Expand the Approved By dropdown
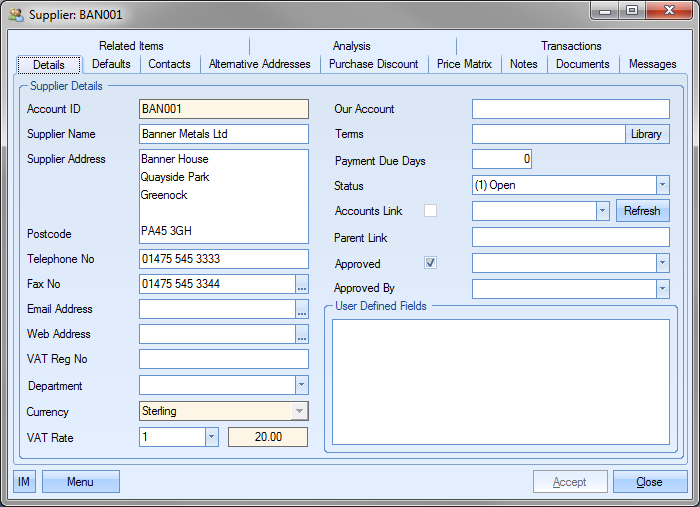Screen dimensions: 700x507 662,289
